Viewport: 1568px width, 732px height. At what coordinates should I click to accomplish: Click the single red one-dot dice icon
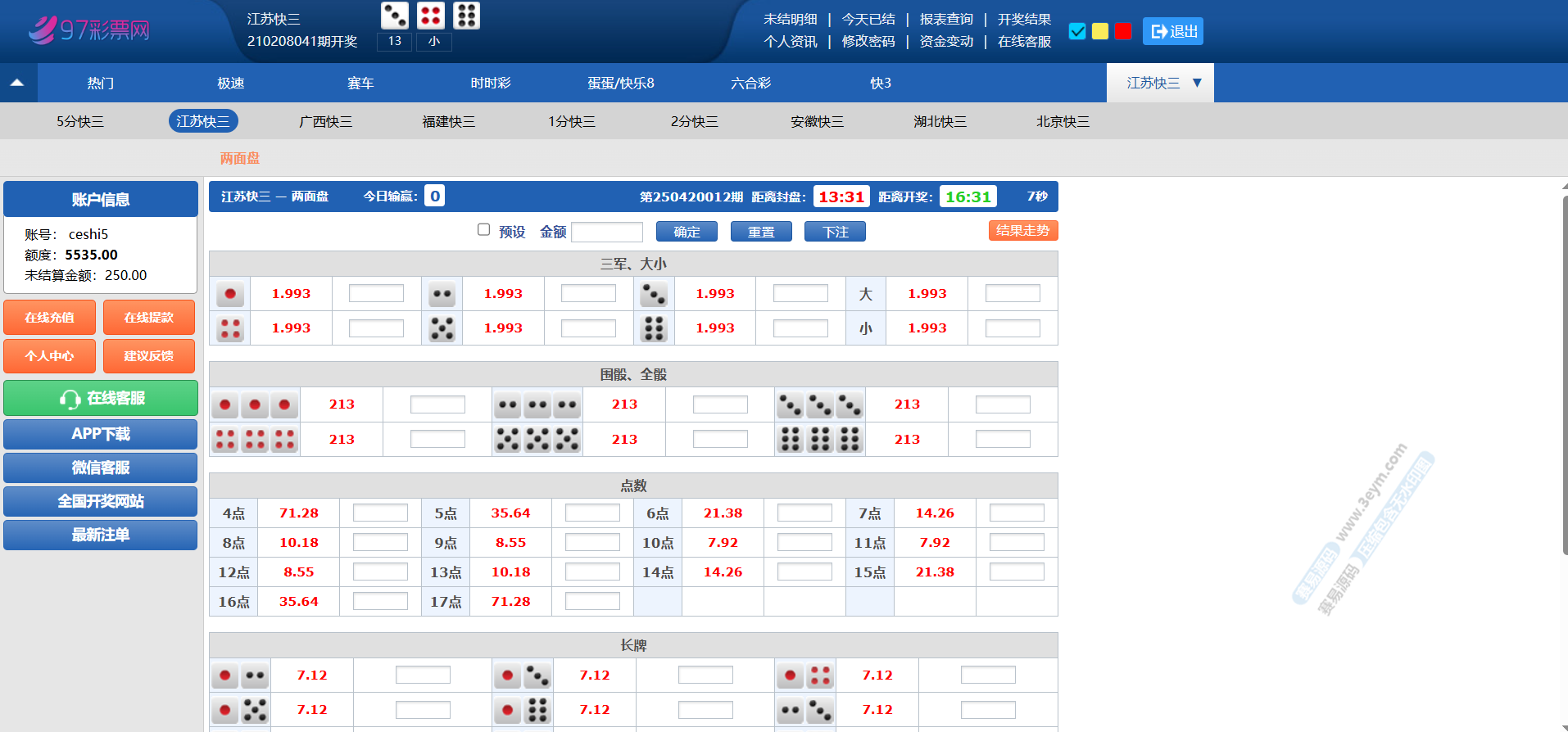[230, 294]
